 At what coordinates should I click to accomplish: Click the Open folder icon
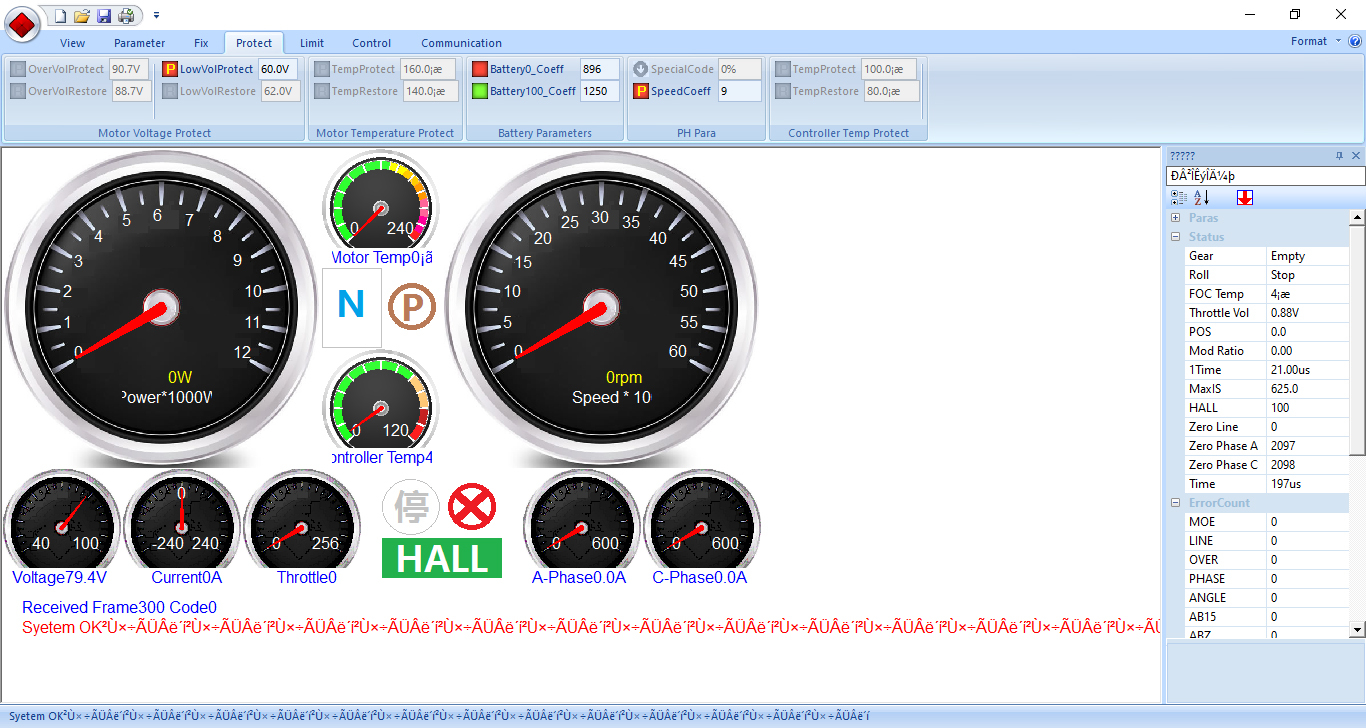point(82,16)
